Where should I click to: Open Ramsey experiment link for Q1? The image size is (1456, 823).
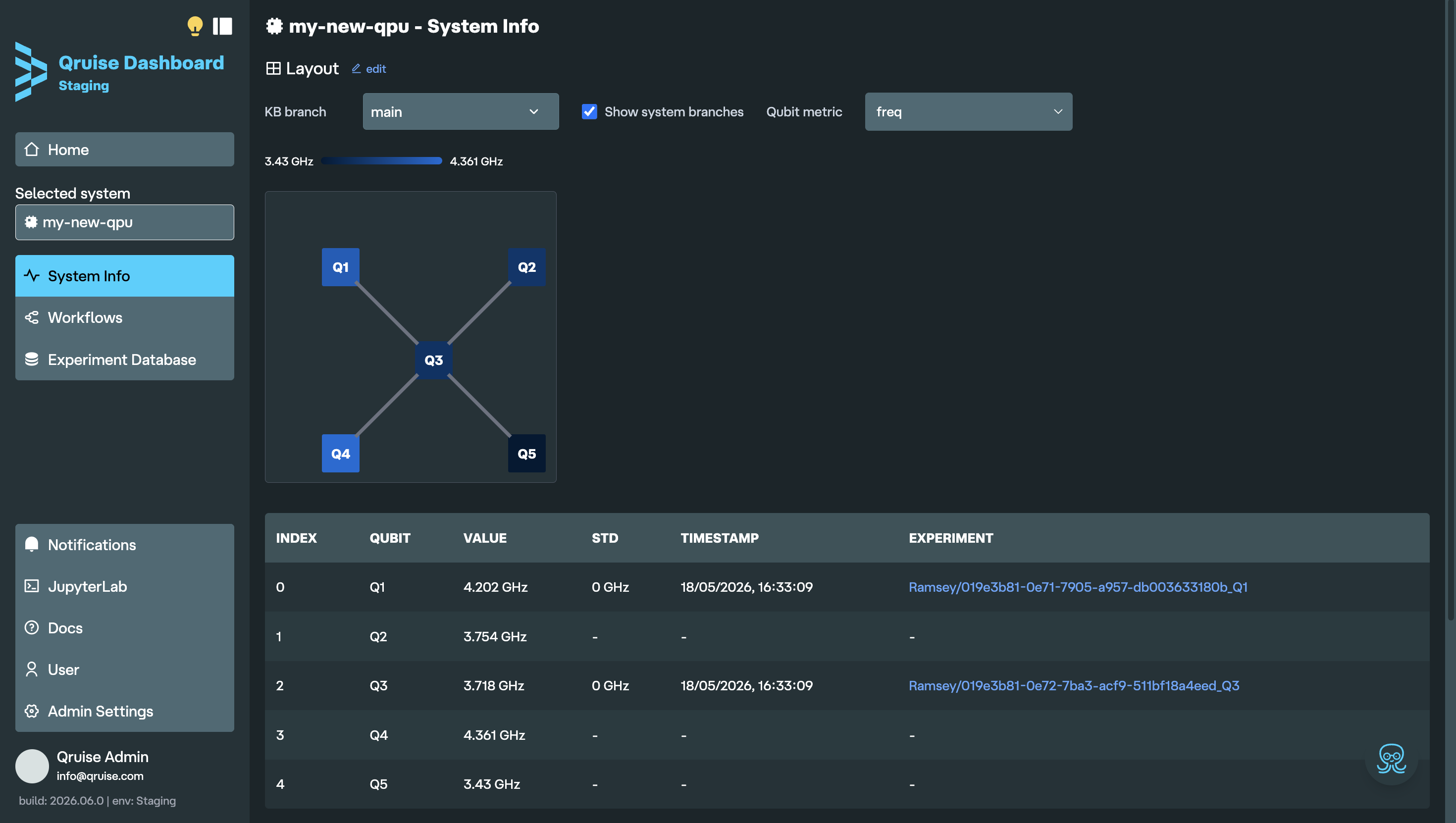click(x=1078, y=587)
